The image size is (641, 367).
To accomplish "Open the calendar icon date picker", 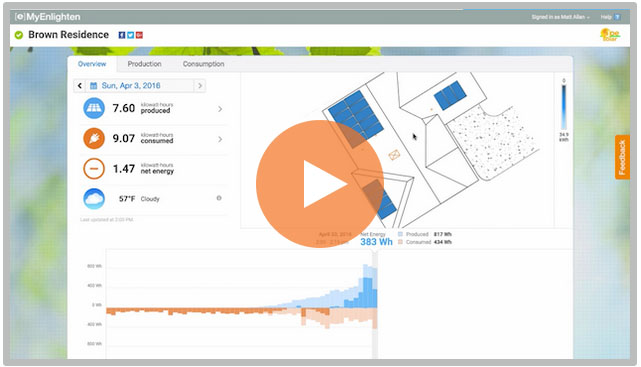I will pos(93,86).
